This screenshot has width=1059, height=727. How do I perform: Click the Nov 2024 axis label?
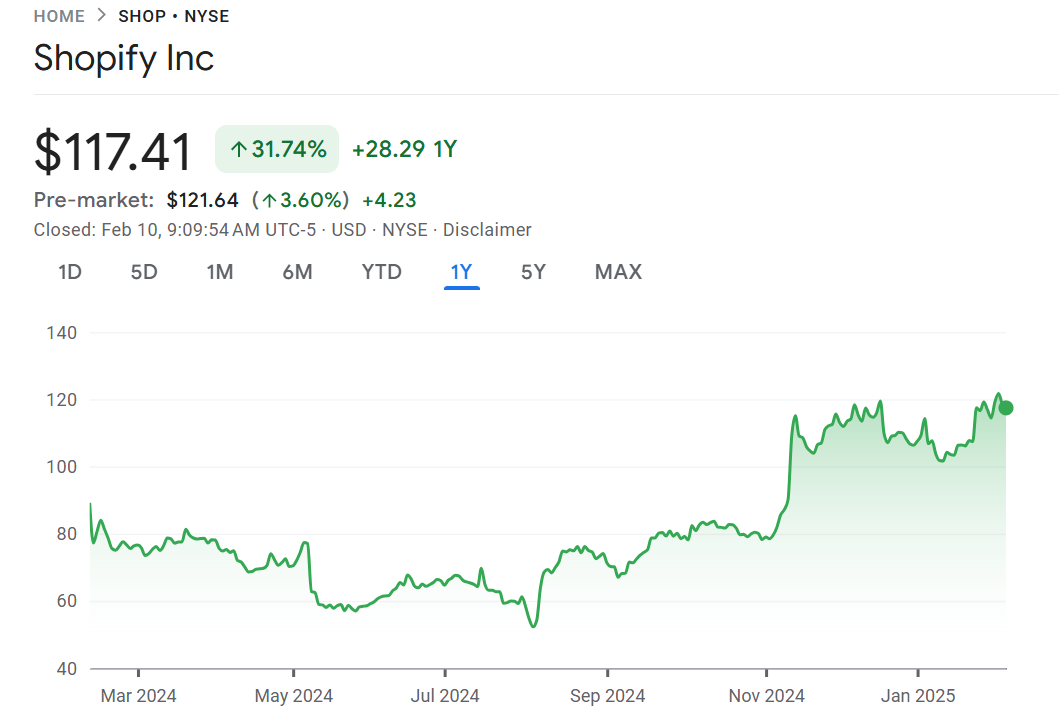(x=766, y=696)
